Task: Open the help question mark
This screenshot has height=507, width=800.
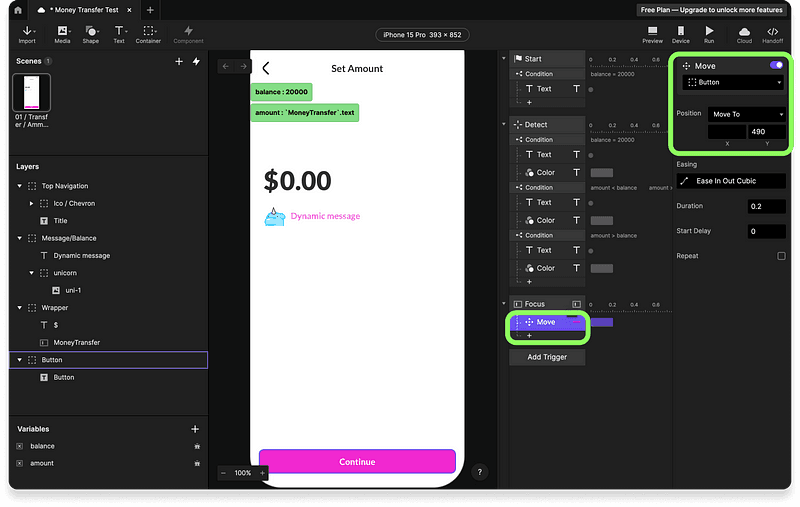Action: point(480,472)
